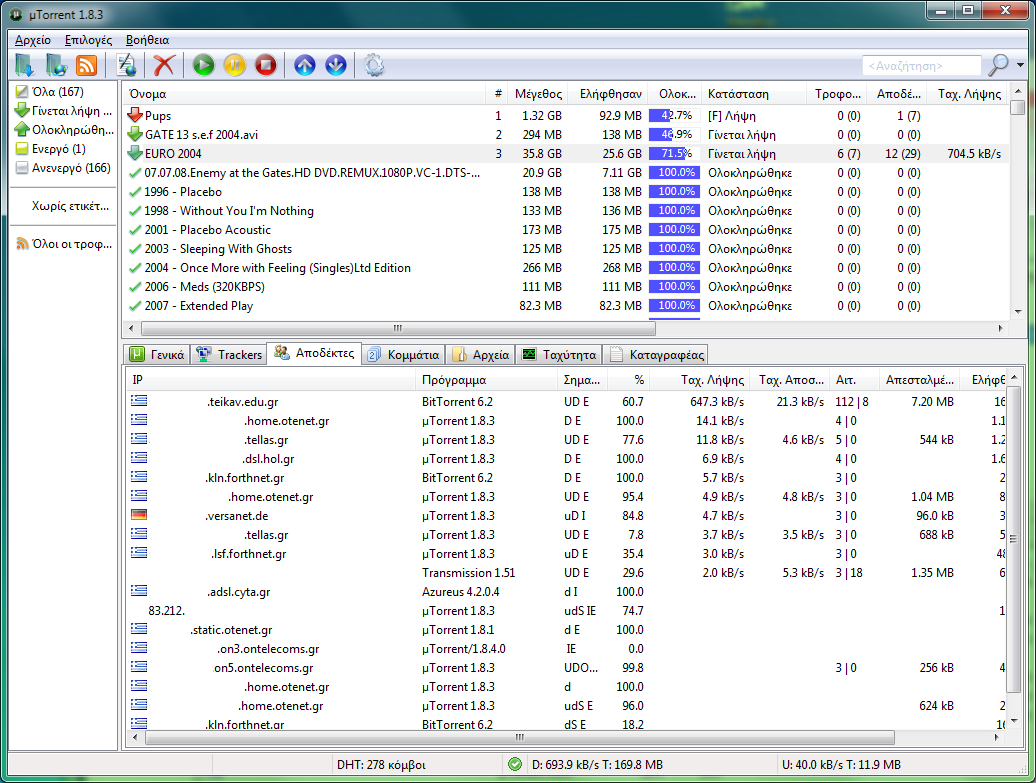Click the yellow Pause torrent button

pos(235,65)
